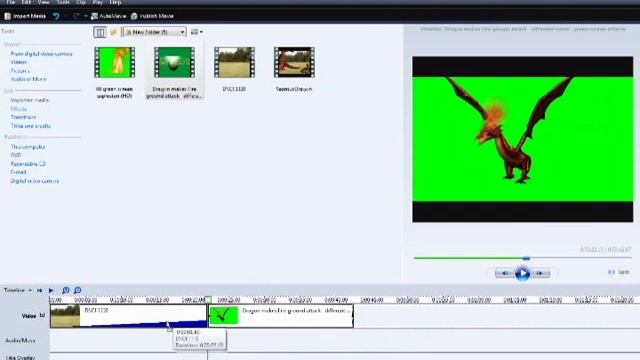Open the Help menu
This screenshot has height=360, width=640.
pyautogui.click(x=116, y=2)
